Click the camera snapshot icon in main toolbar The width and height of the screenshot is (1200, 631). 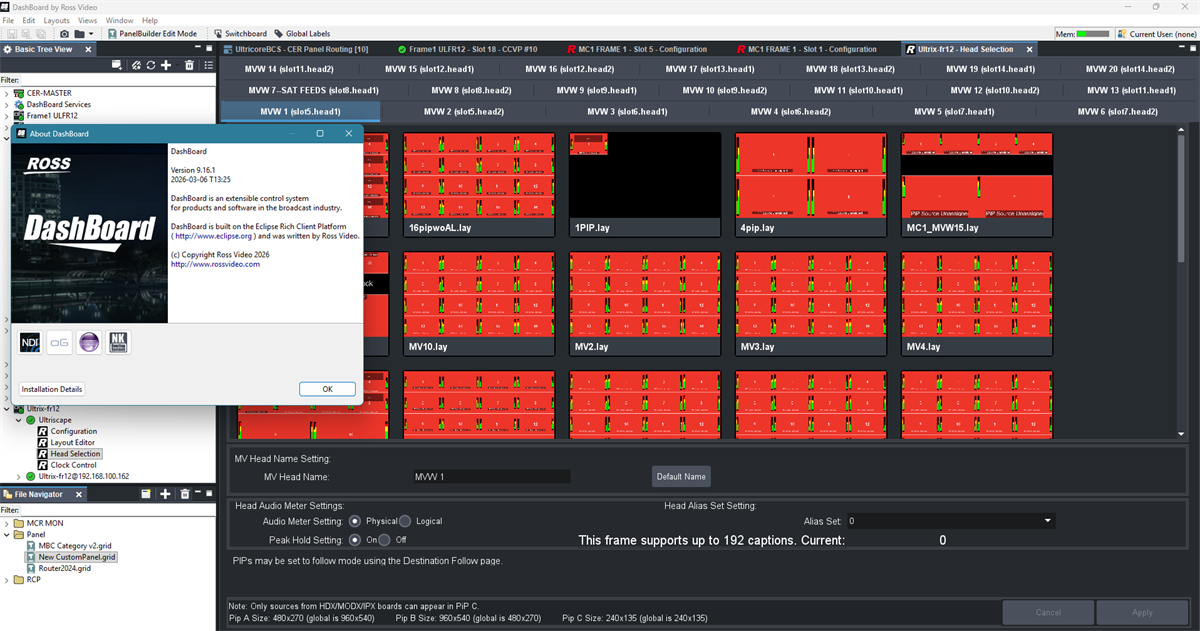tap(64, 34)
